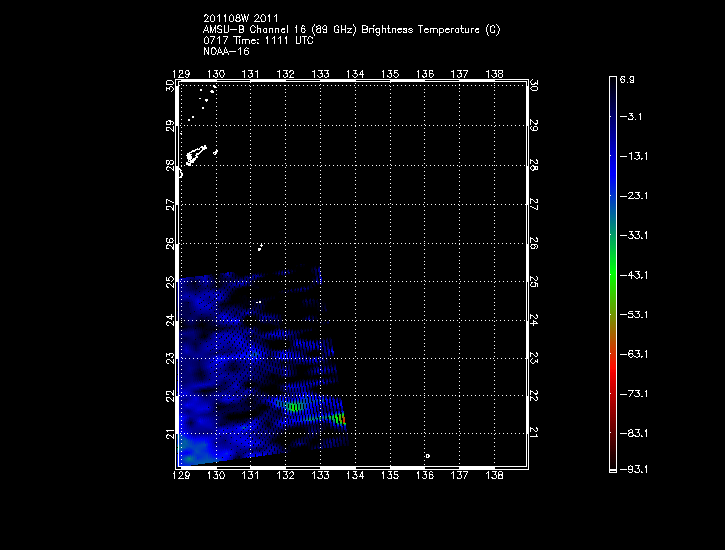This screenshot has height=550, width=725.
Task: Click the latitude 24 label on left axis
Action: point(170,320)
